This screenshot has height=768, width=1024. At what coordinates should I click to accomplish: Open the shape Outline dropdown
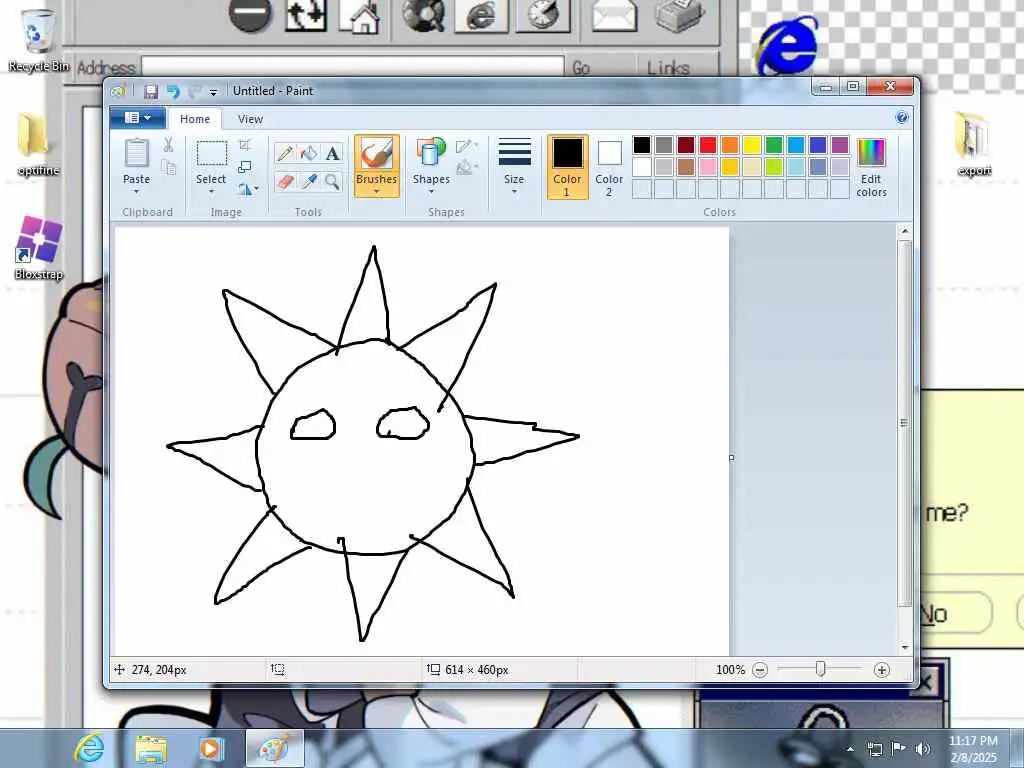[x=466, y=146]
